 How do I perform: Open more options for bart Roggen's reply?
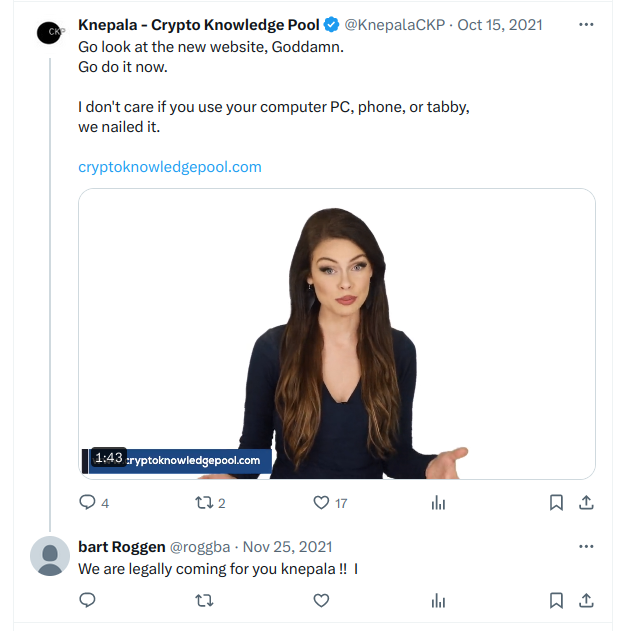coord(586,546)
